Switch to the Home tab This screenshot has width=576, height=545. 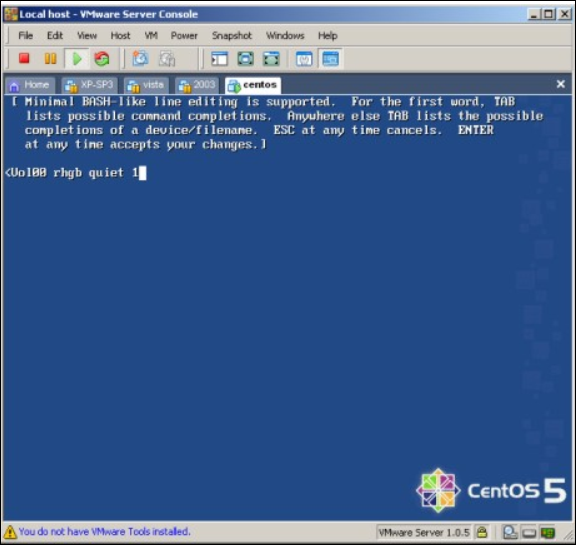coord(30,85)
